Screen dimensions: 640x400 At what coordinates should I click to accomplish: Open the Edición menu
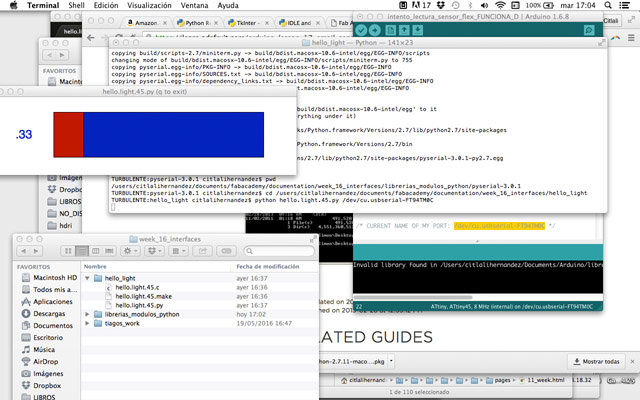tap(106, 5)
